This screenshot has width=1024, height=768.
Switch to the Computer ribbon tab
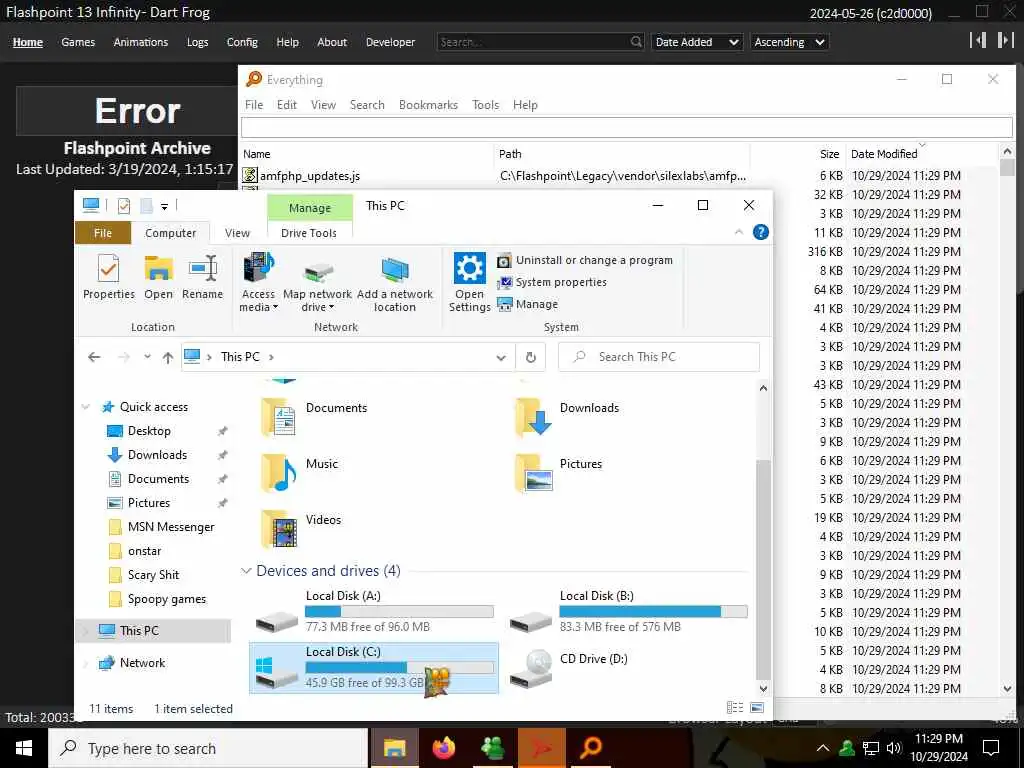click(170, 233)
